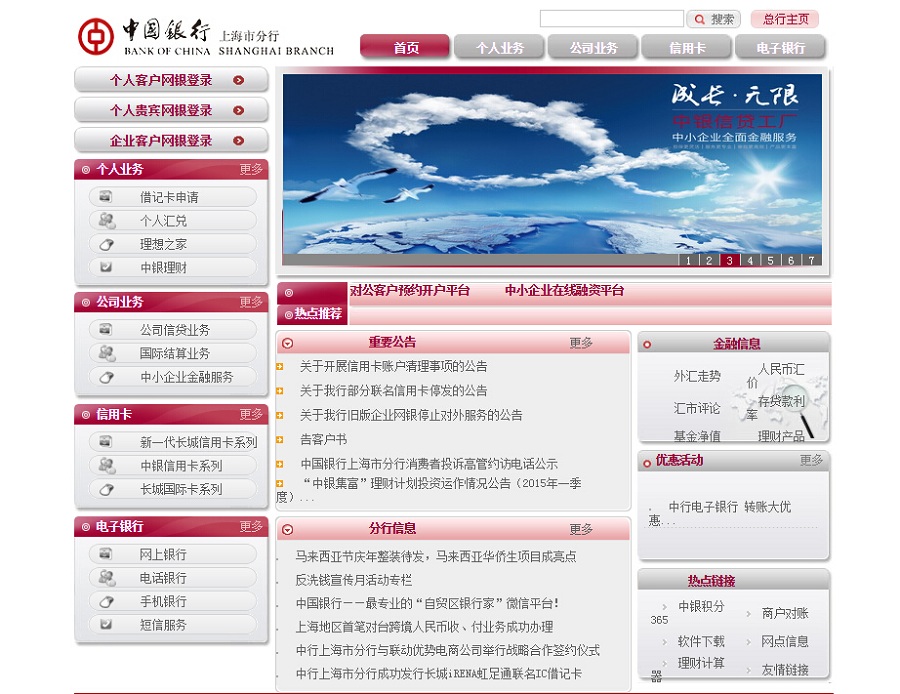Click the icon beside 手机银行
900x694 pixels.
[106, 602]
